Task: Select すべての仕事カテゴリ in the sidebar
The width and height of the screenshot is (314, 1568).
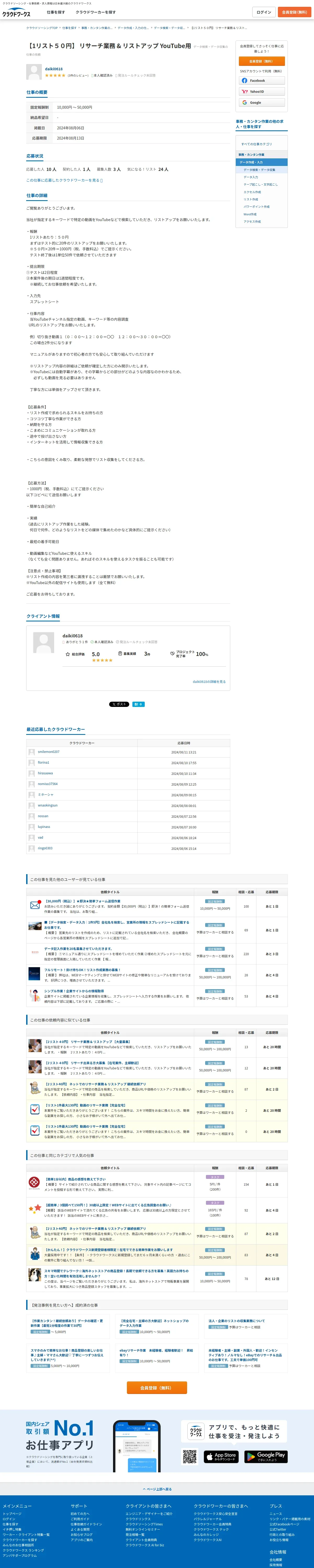Action: pyautogui.click(x=257, y=144)
